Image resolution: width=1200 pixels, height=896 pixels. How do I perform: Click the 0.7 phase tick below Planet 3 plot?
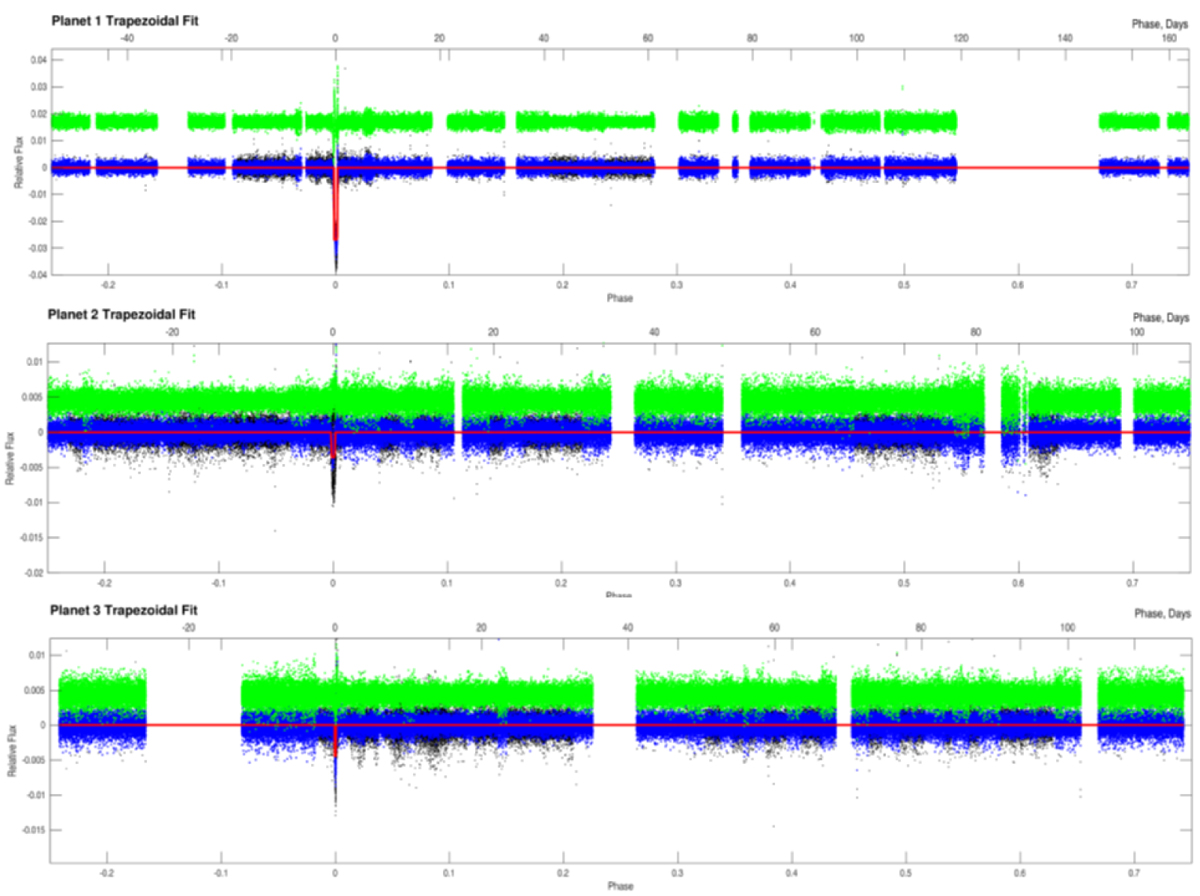point(1133,872)
